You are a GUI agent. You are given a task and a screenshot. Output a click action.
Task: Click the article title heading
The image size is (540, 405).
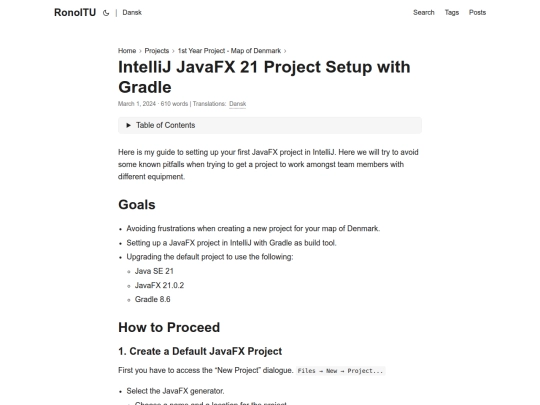click(x=264, y=77)
